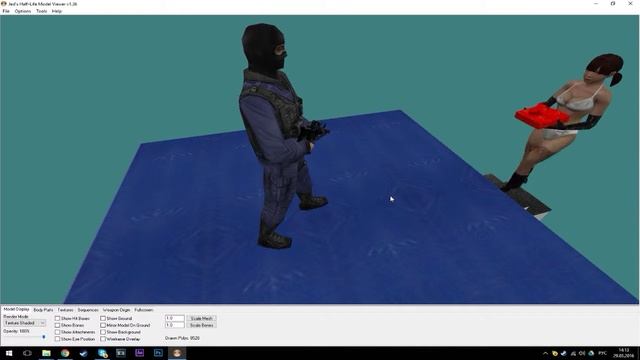Click the network tray icon
This screenshot has width=640, height=360.
[573, 353]
